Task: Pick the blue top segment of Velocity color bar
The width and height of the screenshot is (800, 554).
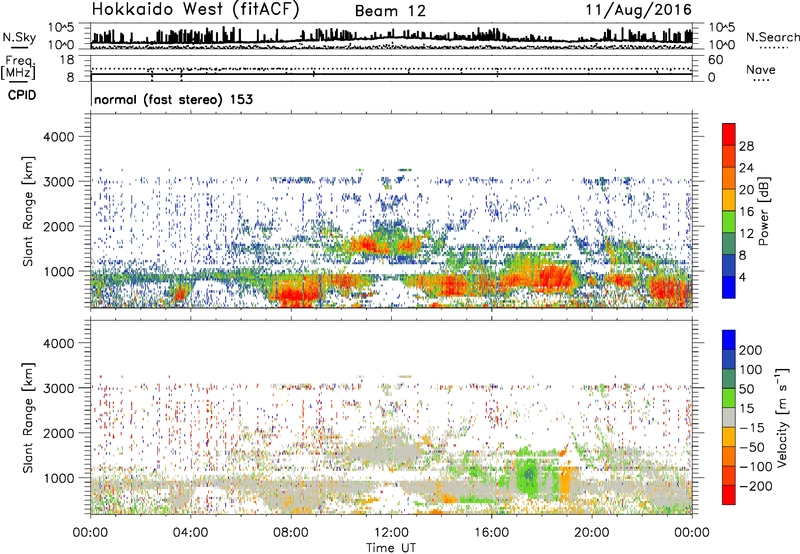Action: pos(729,340)
